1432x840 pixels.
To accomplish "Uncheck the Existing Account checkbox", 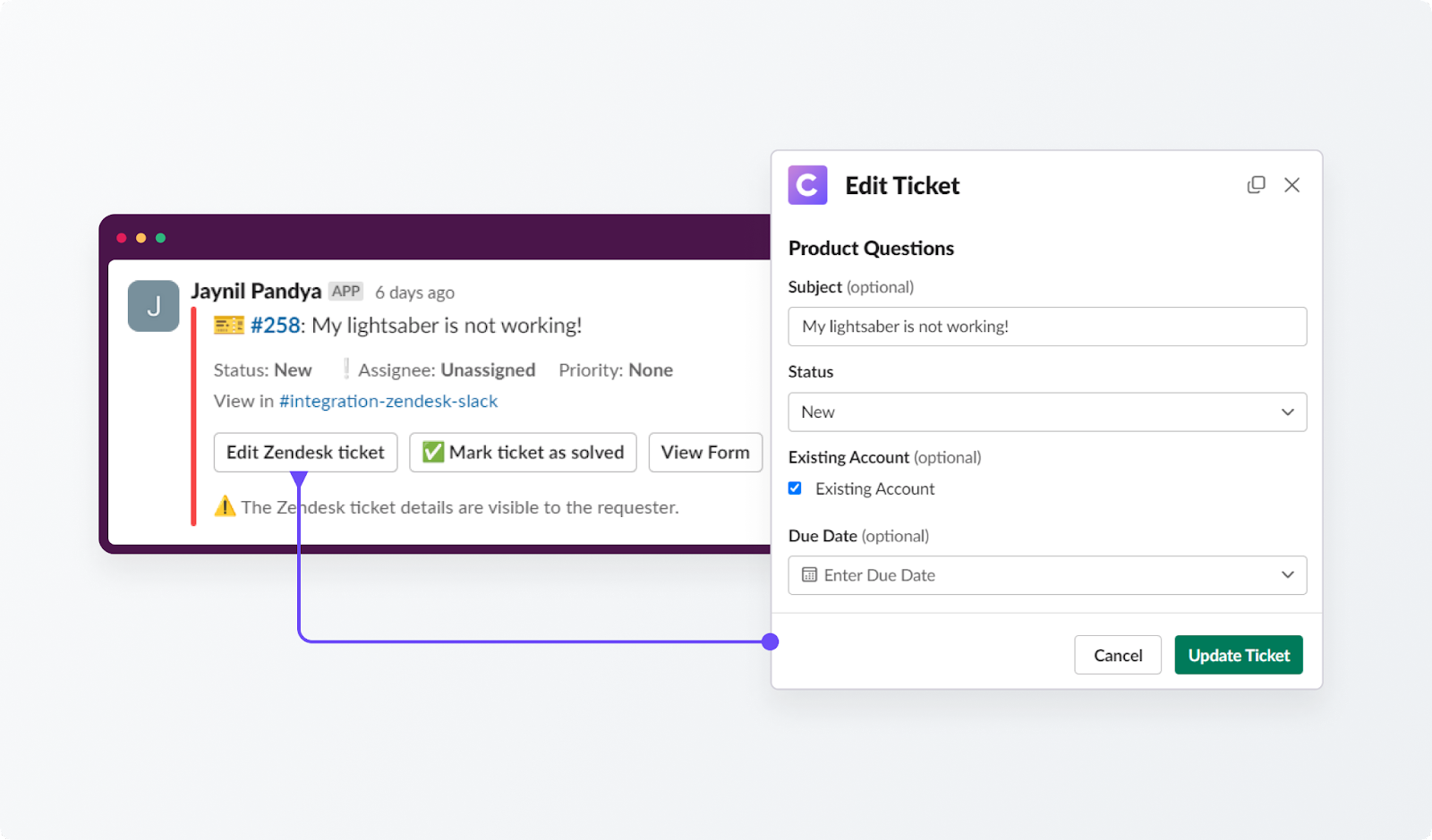I will [795, 488].
